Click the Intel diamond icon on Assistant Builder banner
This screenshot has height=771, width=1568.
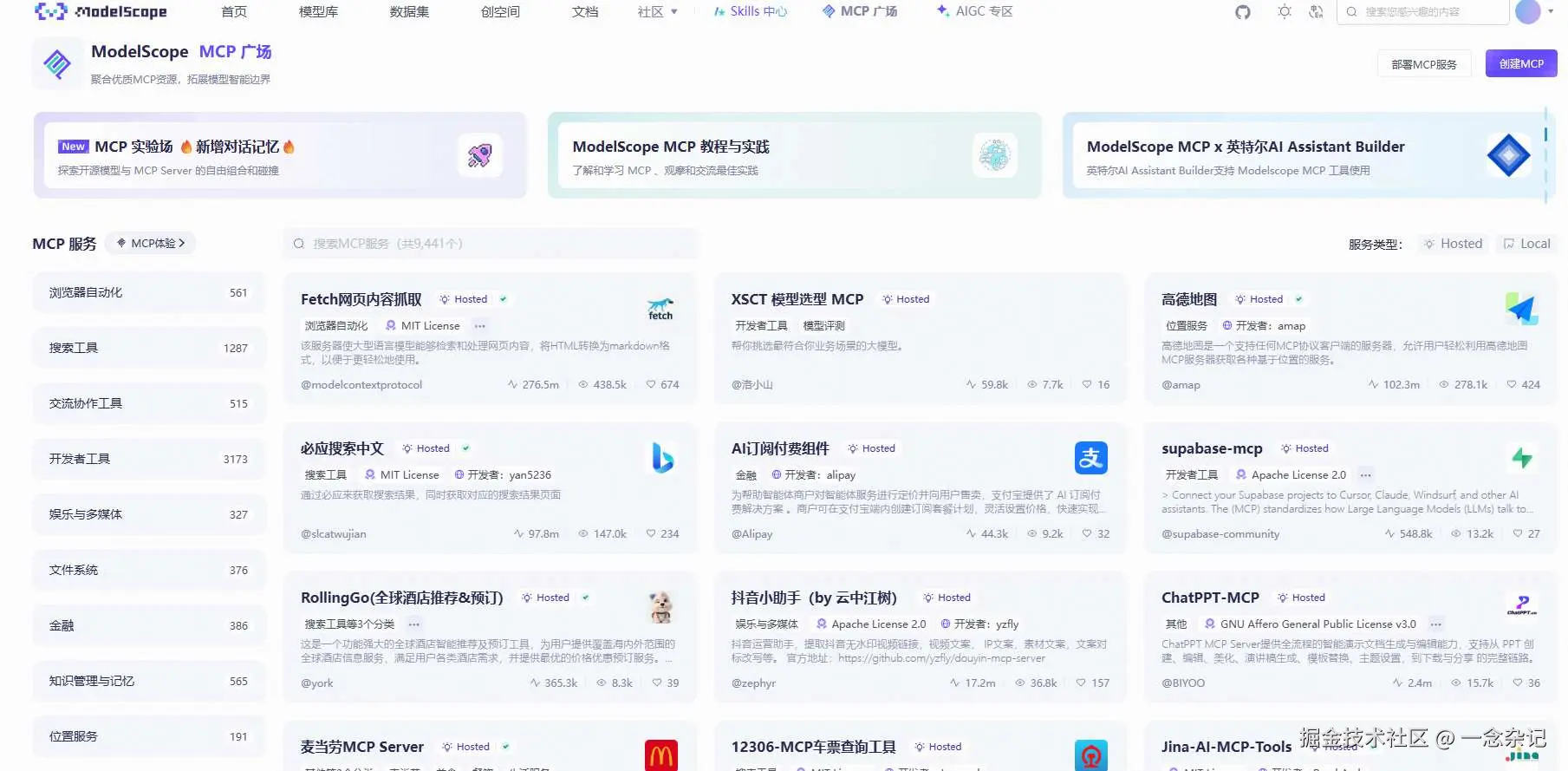(1508, 155)
